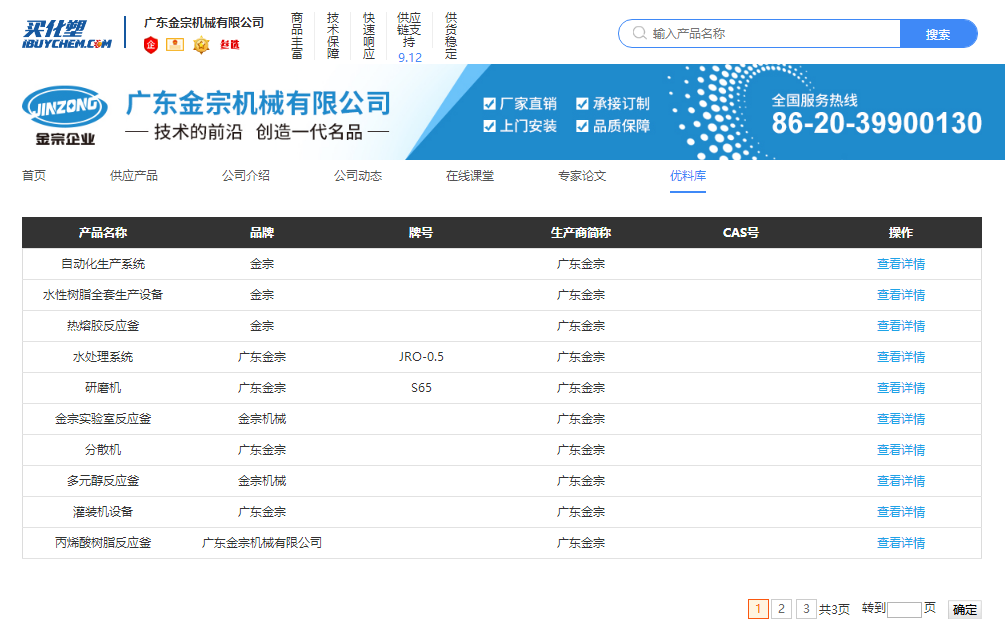Viewport: 1005px width, 627px height.
Task: Click the 牌号 column header
Action: pos(421,233)
